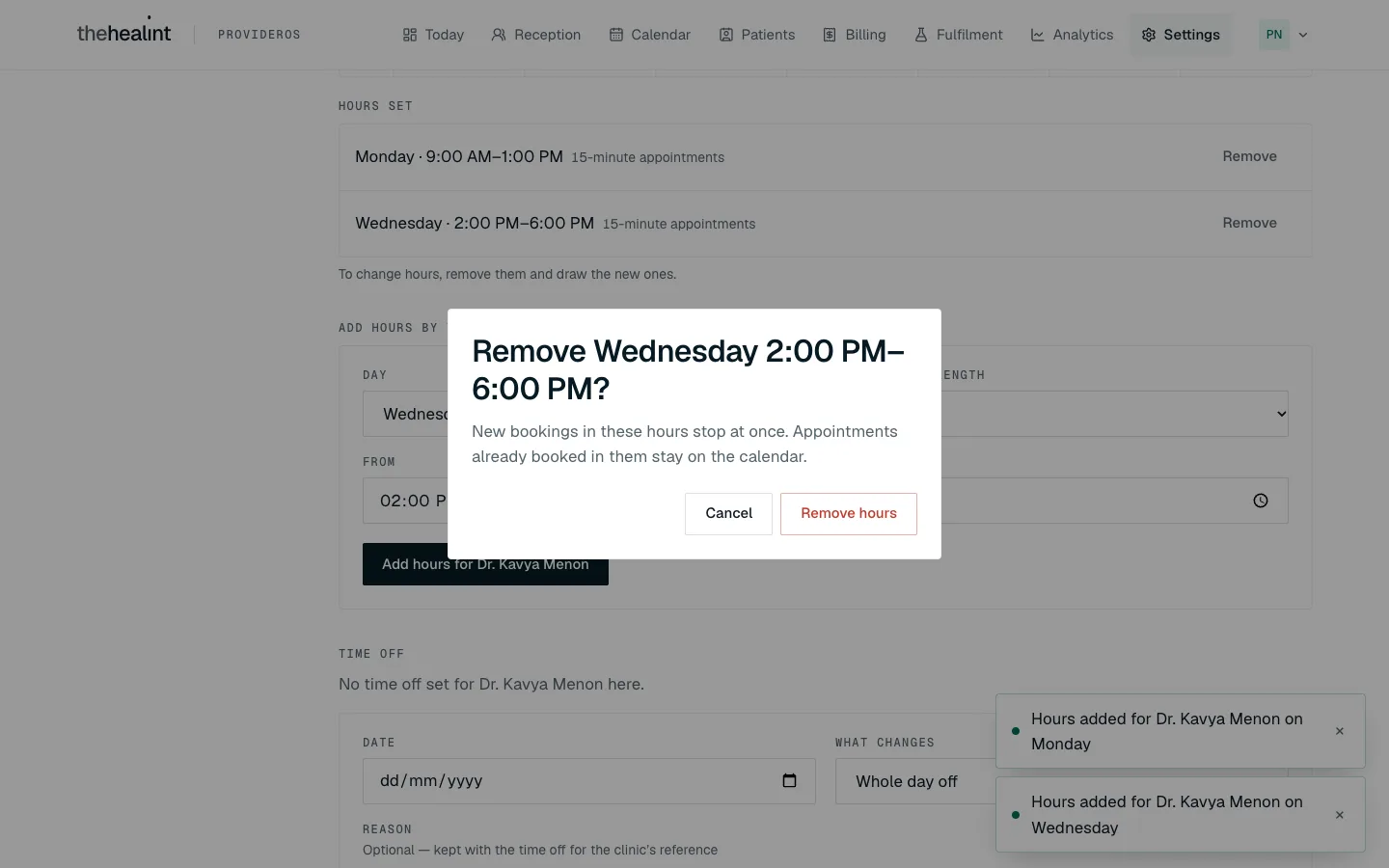1389x868 pixels.
Task: Open the Calendar tab
Action: tap(649, 35)
